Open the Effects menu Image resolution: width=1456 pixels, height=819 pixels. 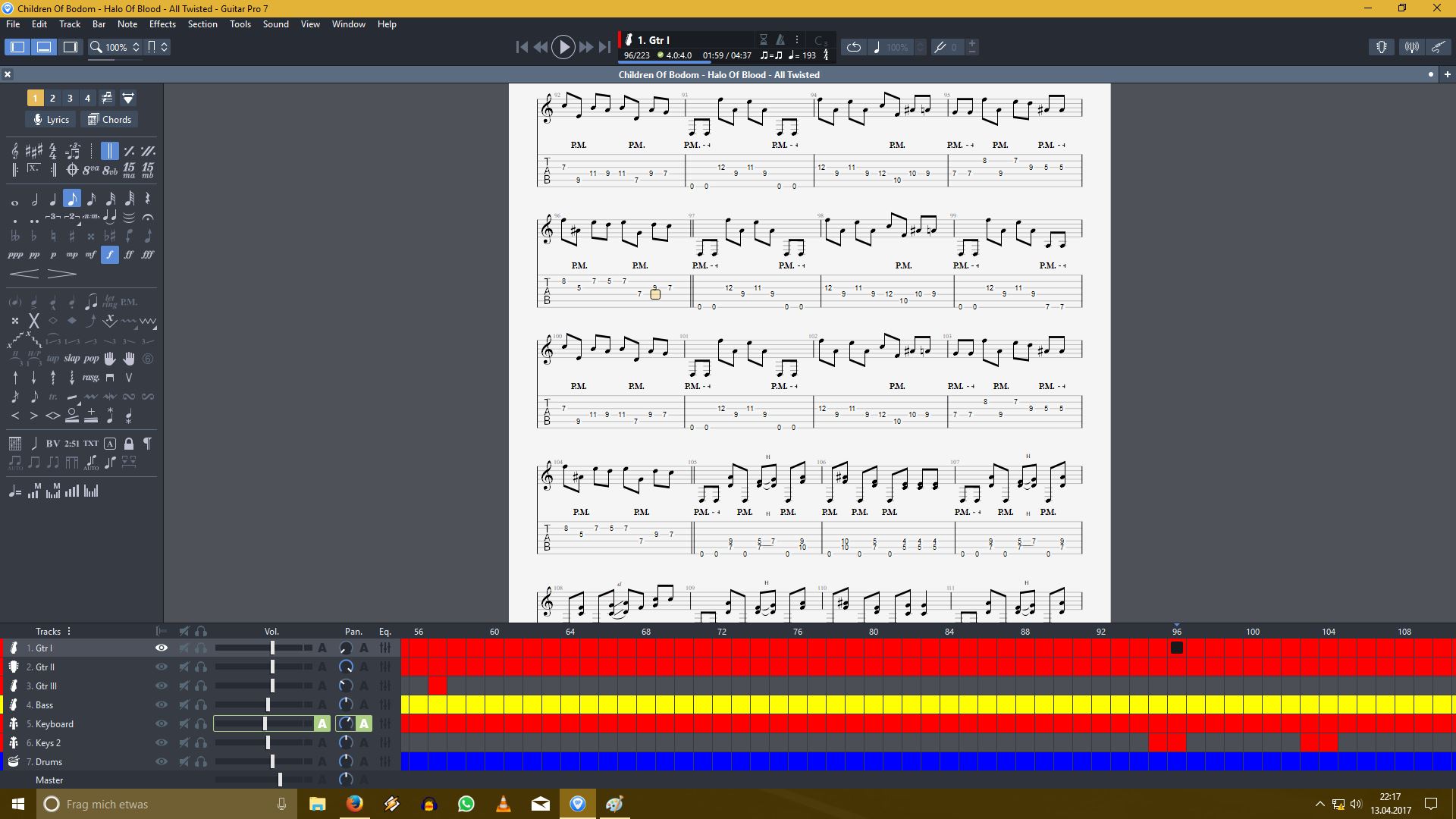(x=162, y=24)
